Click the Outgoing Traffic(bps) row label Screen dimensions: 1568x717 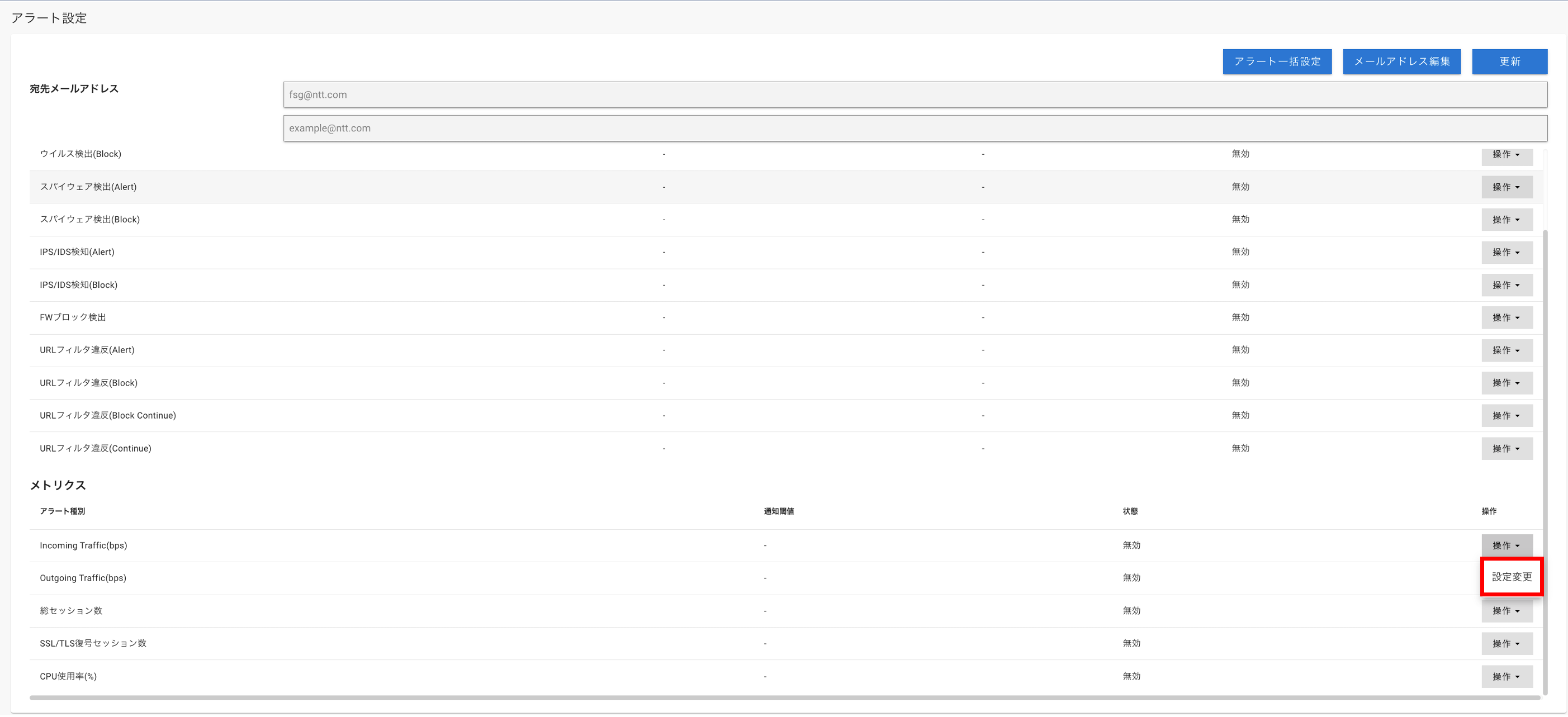point(83,578)
